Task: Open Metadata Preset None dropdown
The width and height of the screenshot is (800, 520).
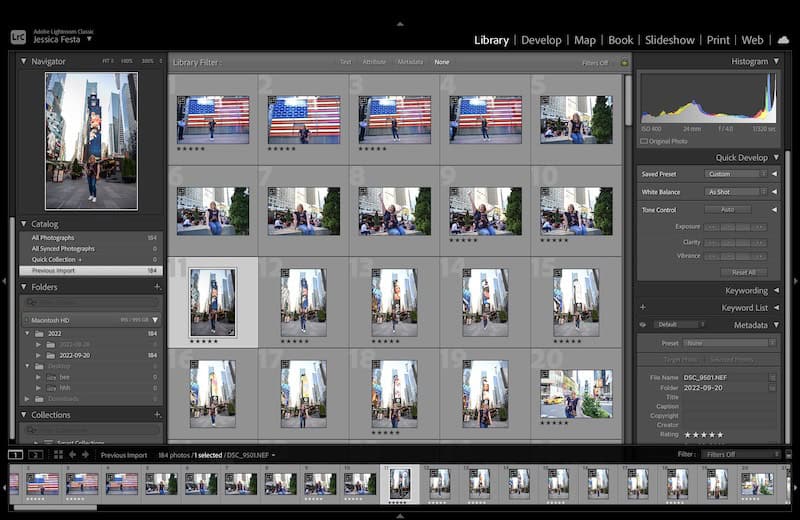Action: tap(730, 343)
